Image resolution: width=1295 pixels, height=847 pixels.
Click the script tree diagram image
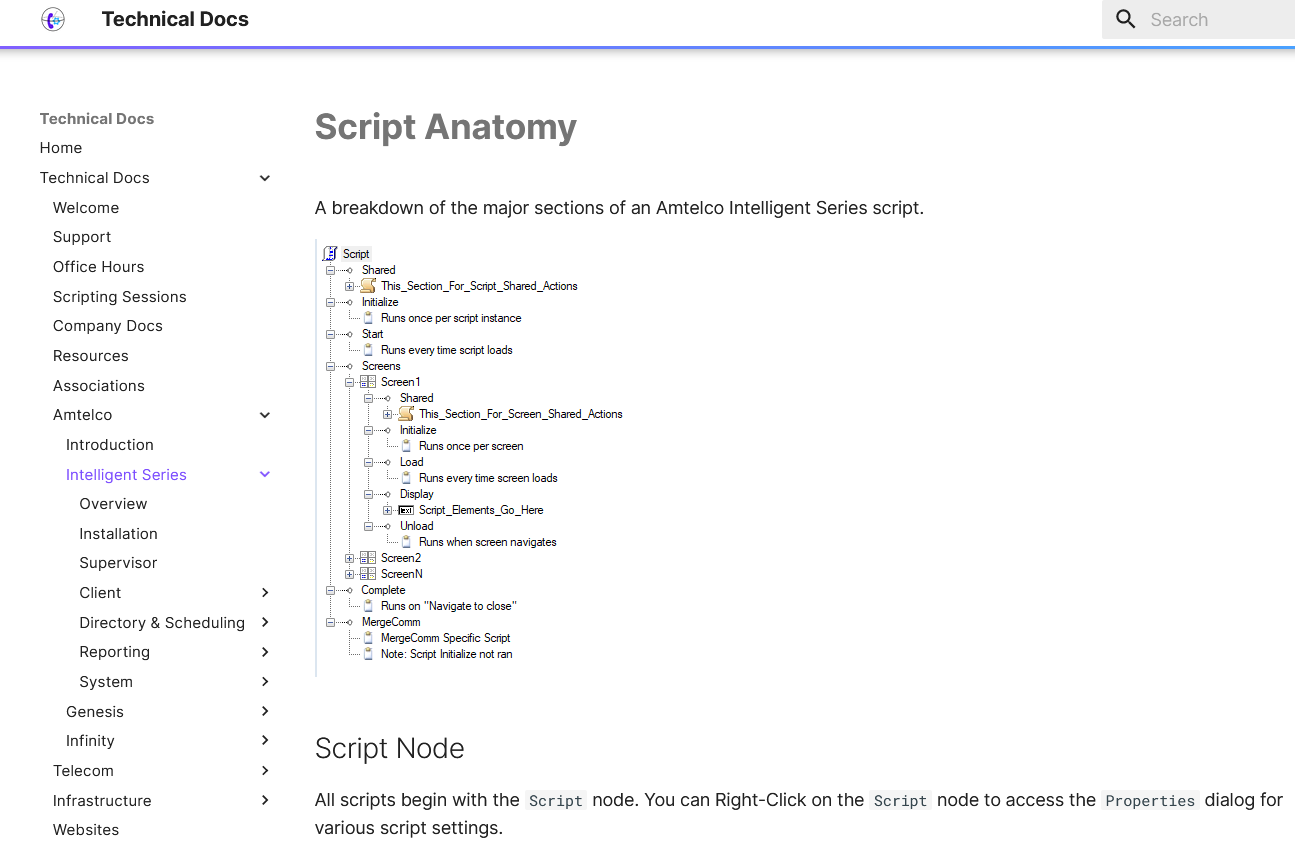click(470, 455)
